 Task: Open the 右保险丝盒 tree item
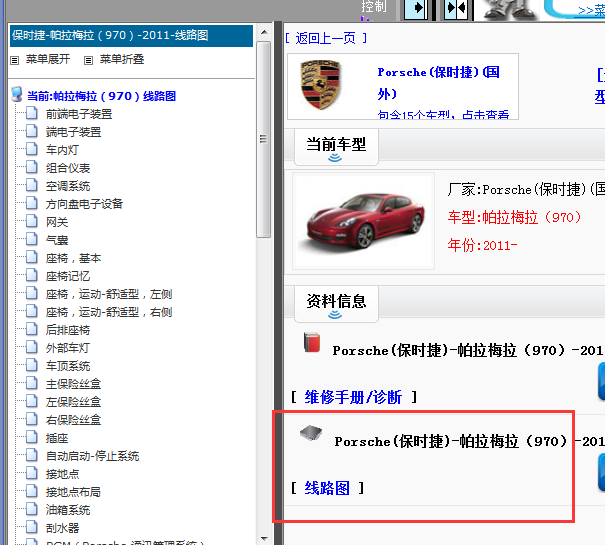coord(73,420)
